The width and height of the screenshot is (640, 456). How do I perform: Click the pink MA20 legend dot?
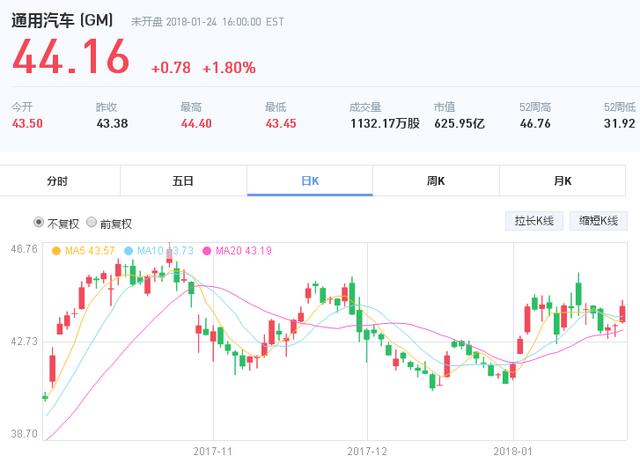(207, 251)
